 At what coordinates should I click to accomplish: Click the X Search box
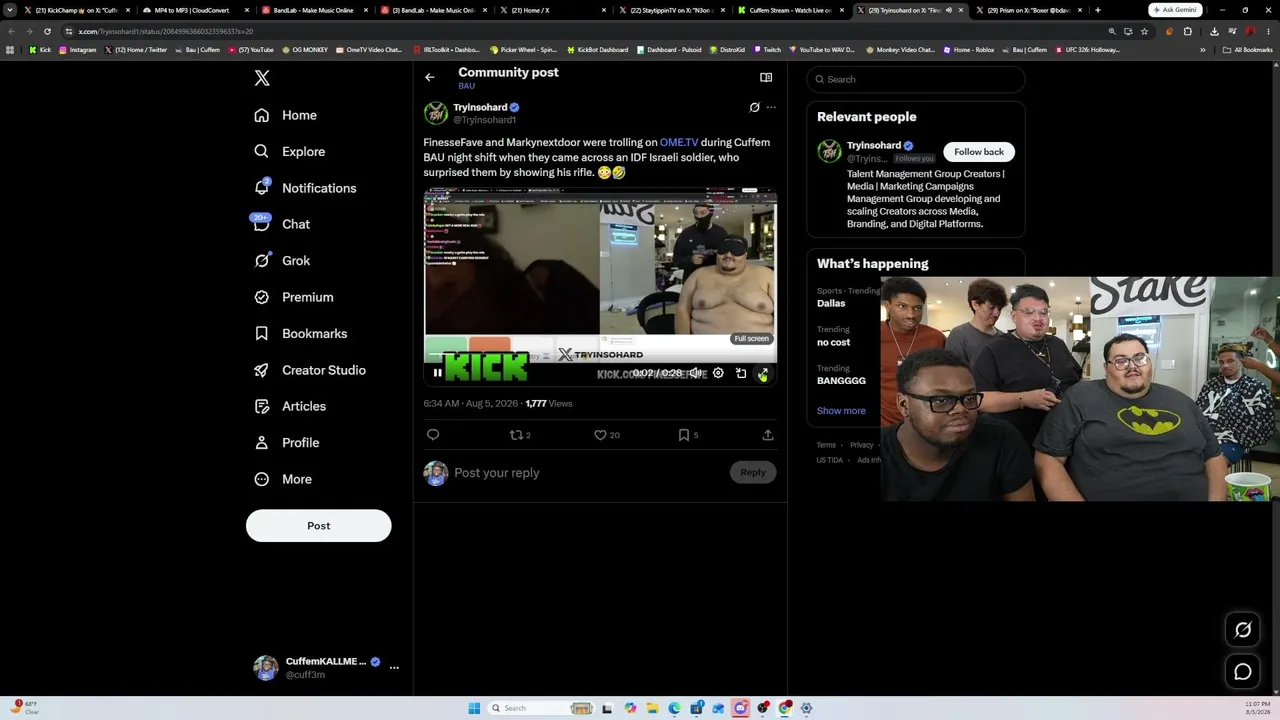point(916,79)
